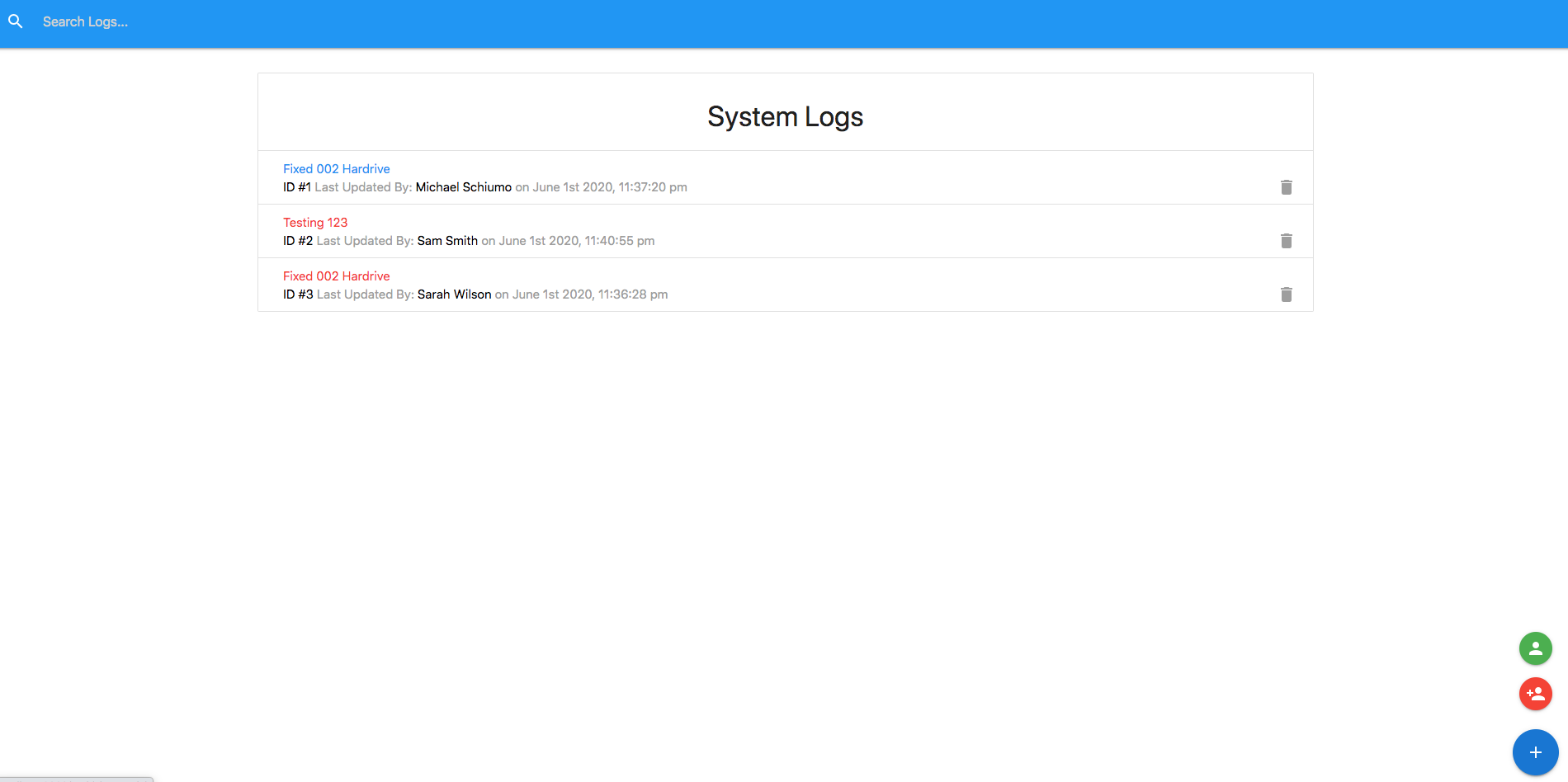This screenshot has width=1568, height=782.
Task: Click the red add user button
Action: tap(1536, 694)
